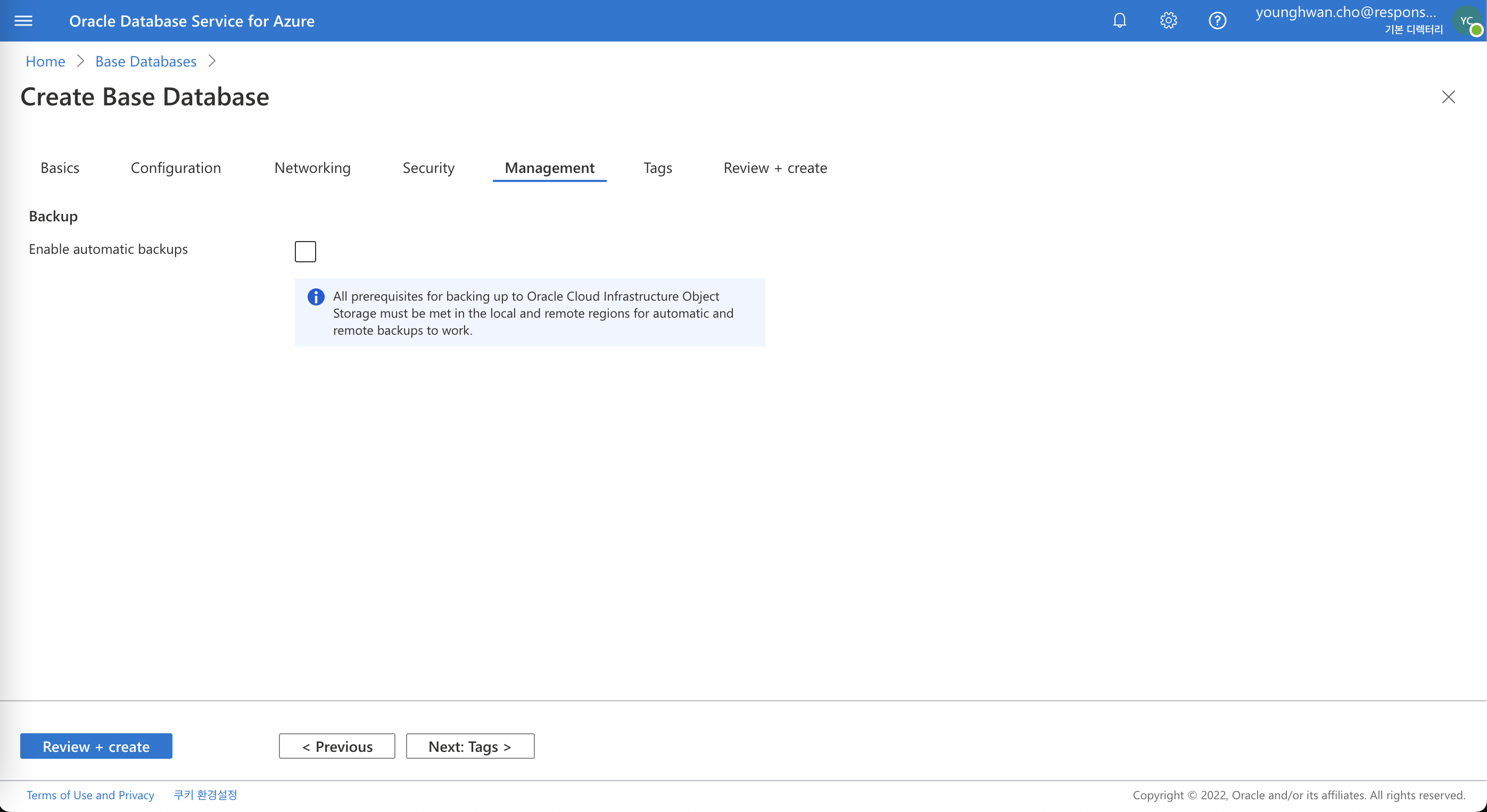
Task: Go back with the Previous button
Action: click(x=337, y=746)
